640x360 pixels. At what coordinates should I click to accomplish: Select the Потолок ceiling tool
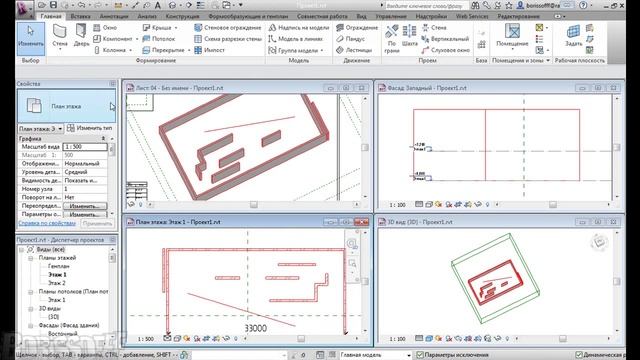click(x=159, y=39)
